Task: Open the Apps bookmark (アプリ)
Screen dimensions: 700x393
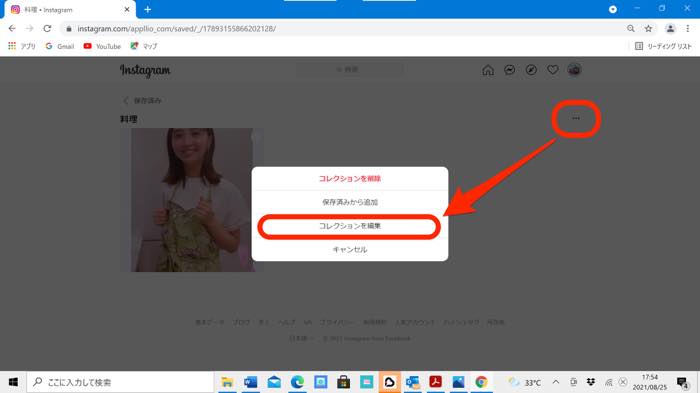Action: (x=21, y=46)
